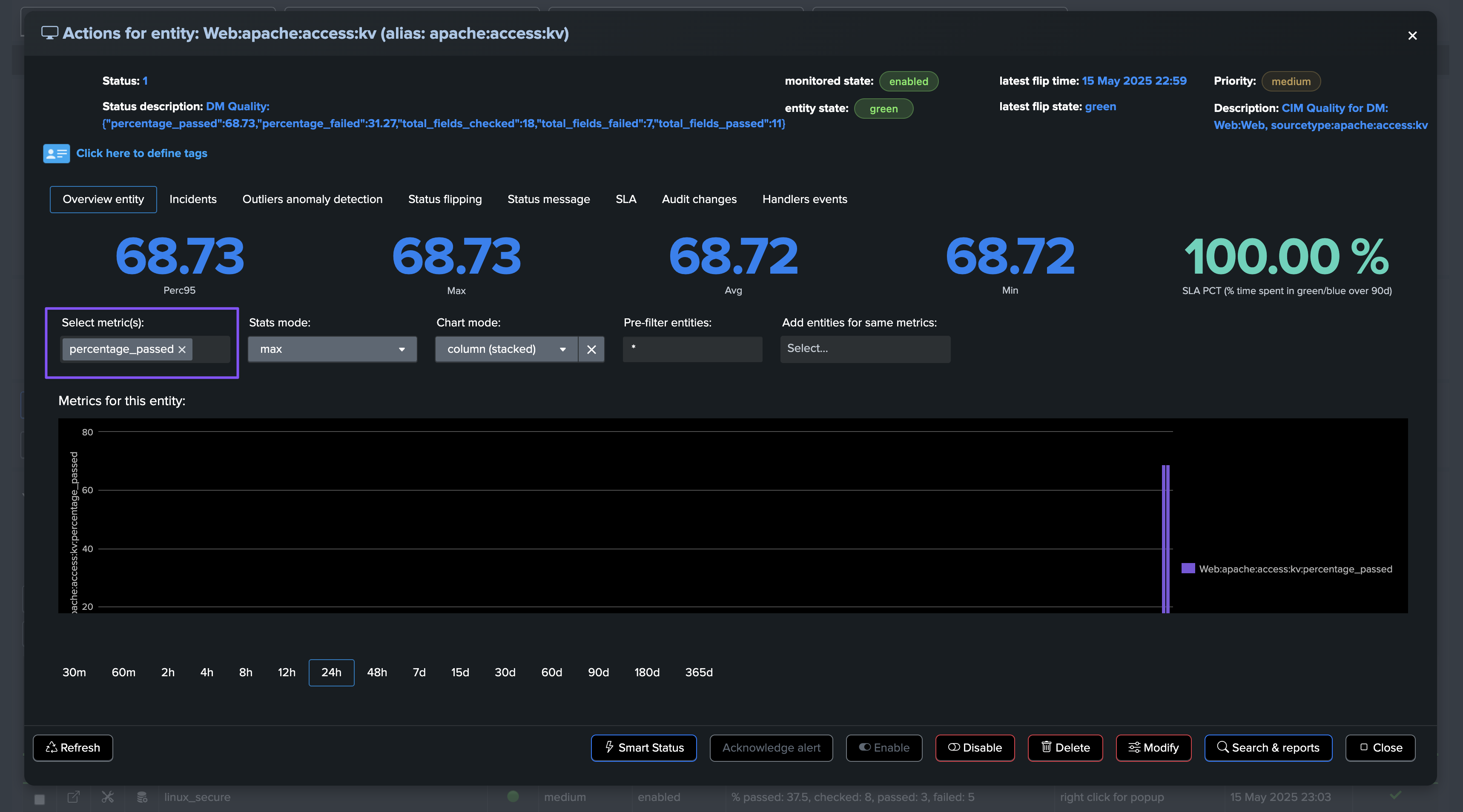The width and height of the screenshot is (1463, 812).
Task: Select the 60m time range
Action: (123, 672)
